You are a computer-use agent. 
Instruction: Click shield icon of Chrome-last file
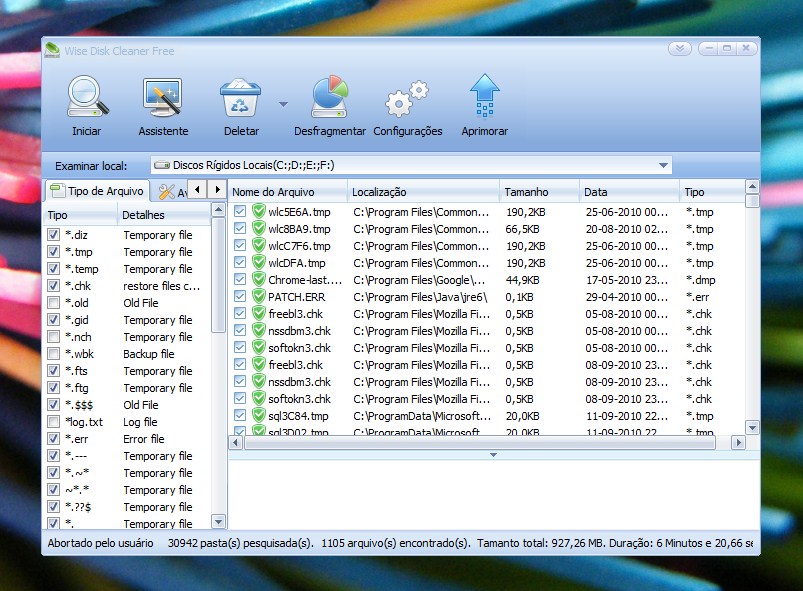click(x=259, y=280)
